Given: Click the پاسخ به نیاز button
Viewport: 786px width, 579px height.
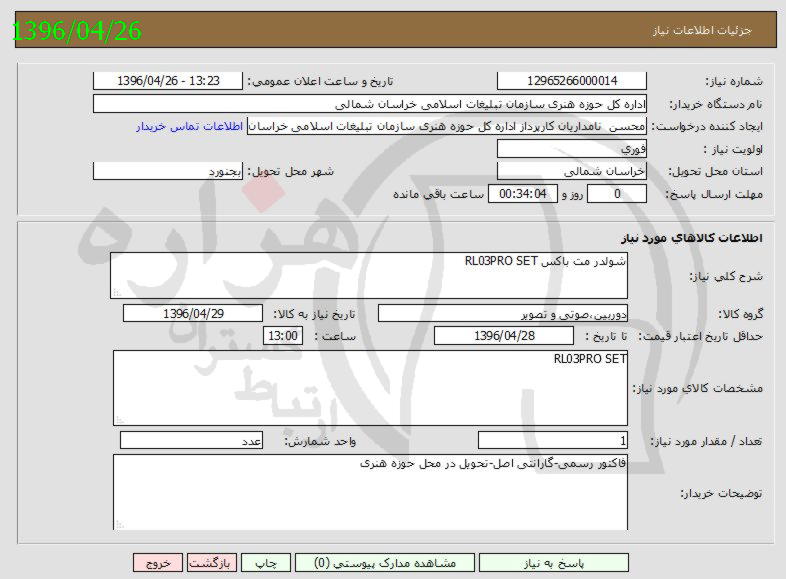Looking at the screenshot, I should tap(553, 563).
